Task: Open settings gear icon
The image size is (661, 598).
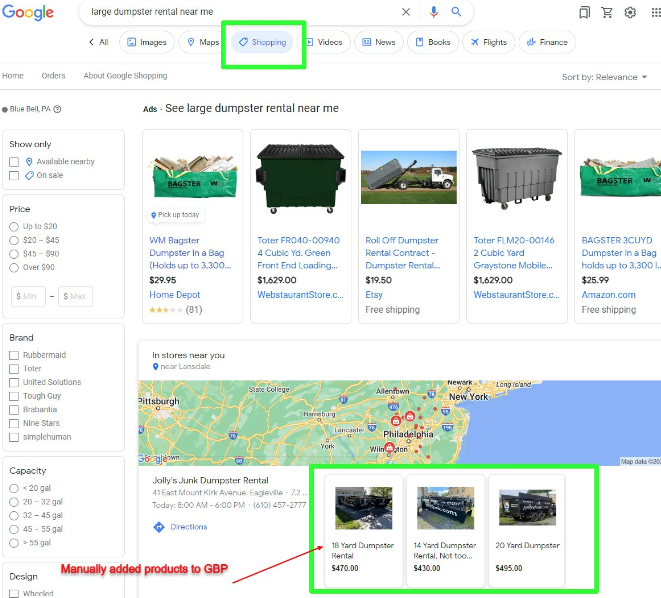Action: pos(630,13)
